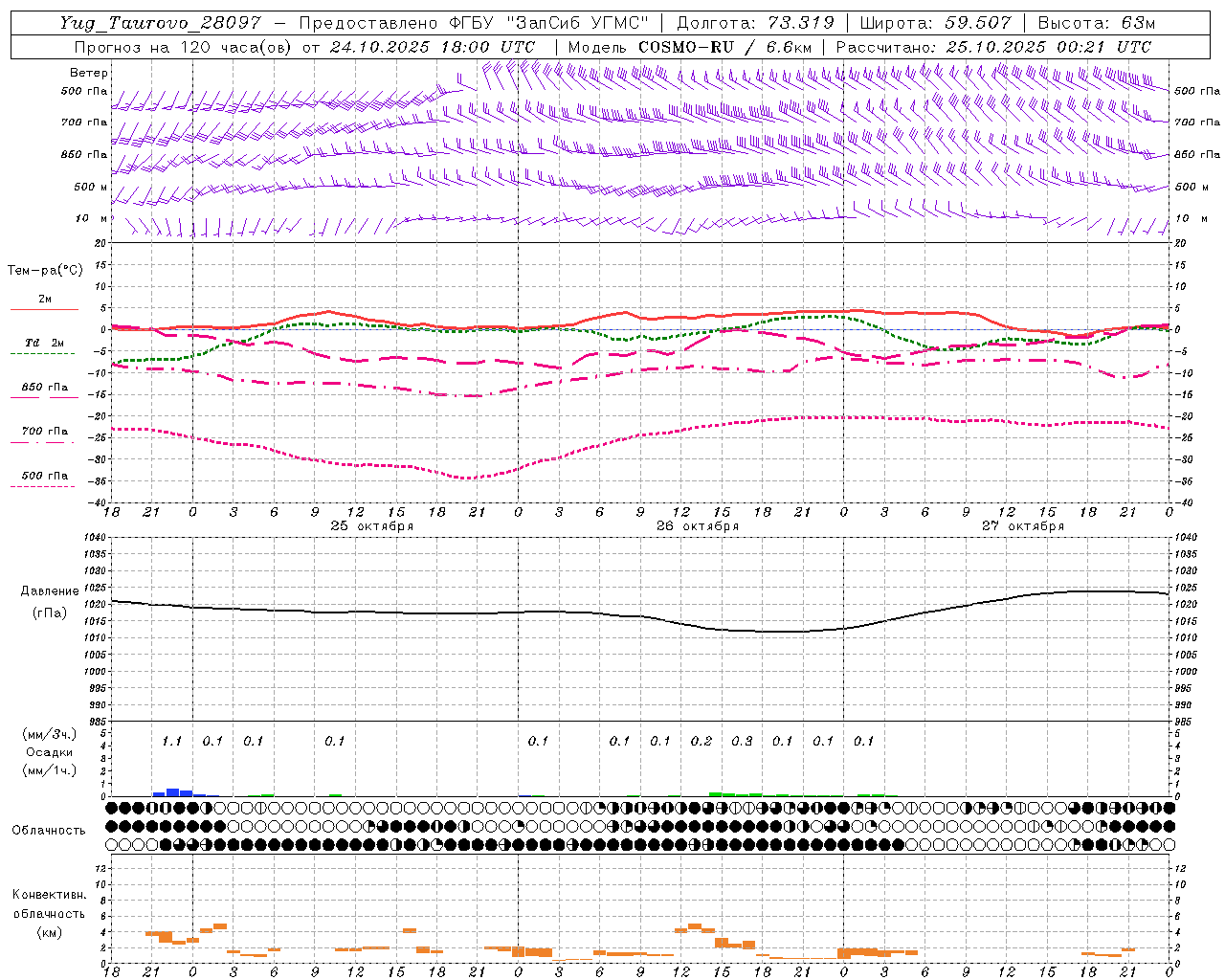Click the forecast start 24.10.2025 18:00 UTC
Viewport: 1225px width, 980px height.
pyautogui.click(x=433, y=47)
